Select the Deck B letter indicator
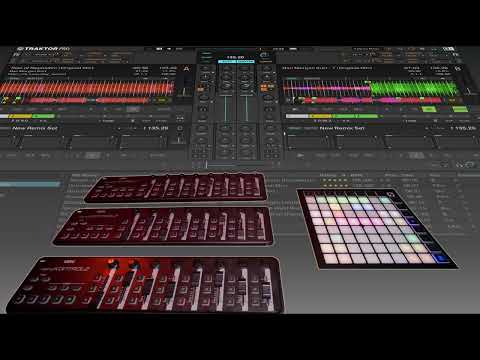This screenshot has width=480, height=360. 458,68
